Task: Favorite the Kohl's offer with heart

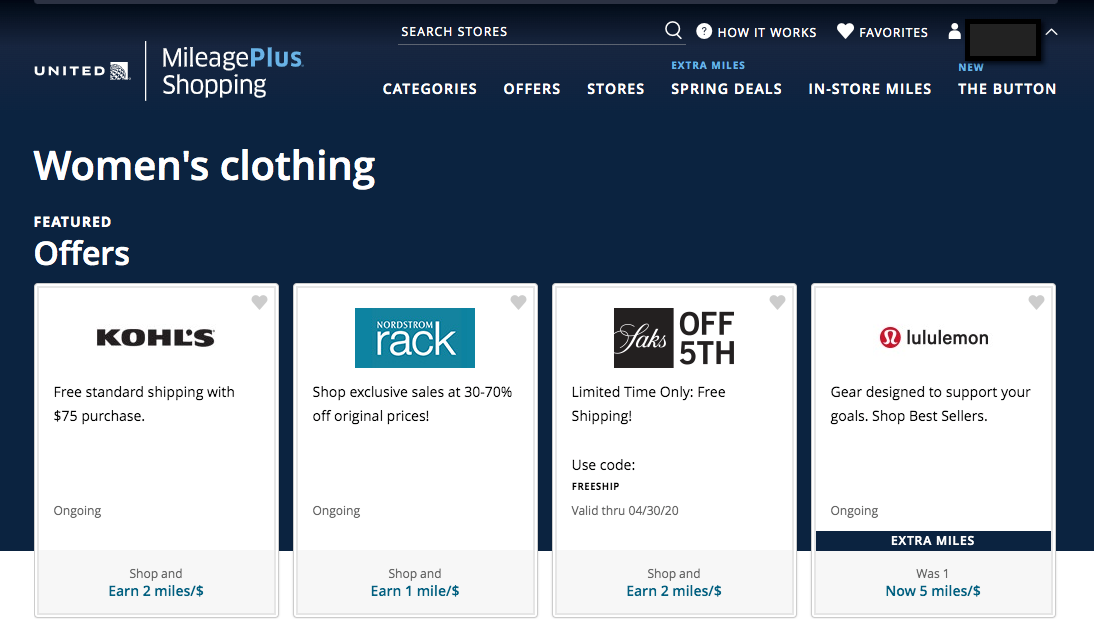Action: (259, 302)
